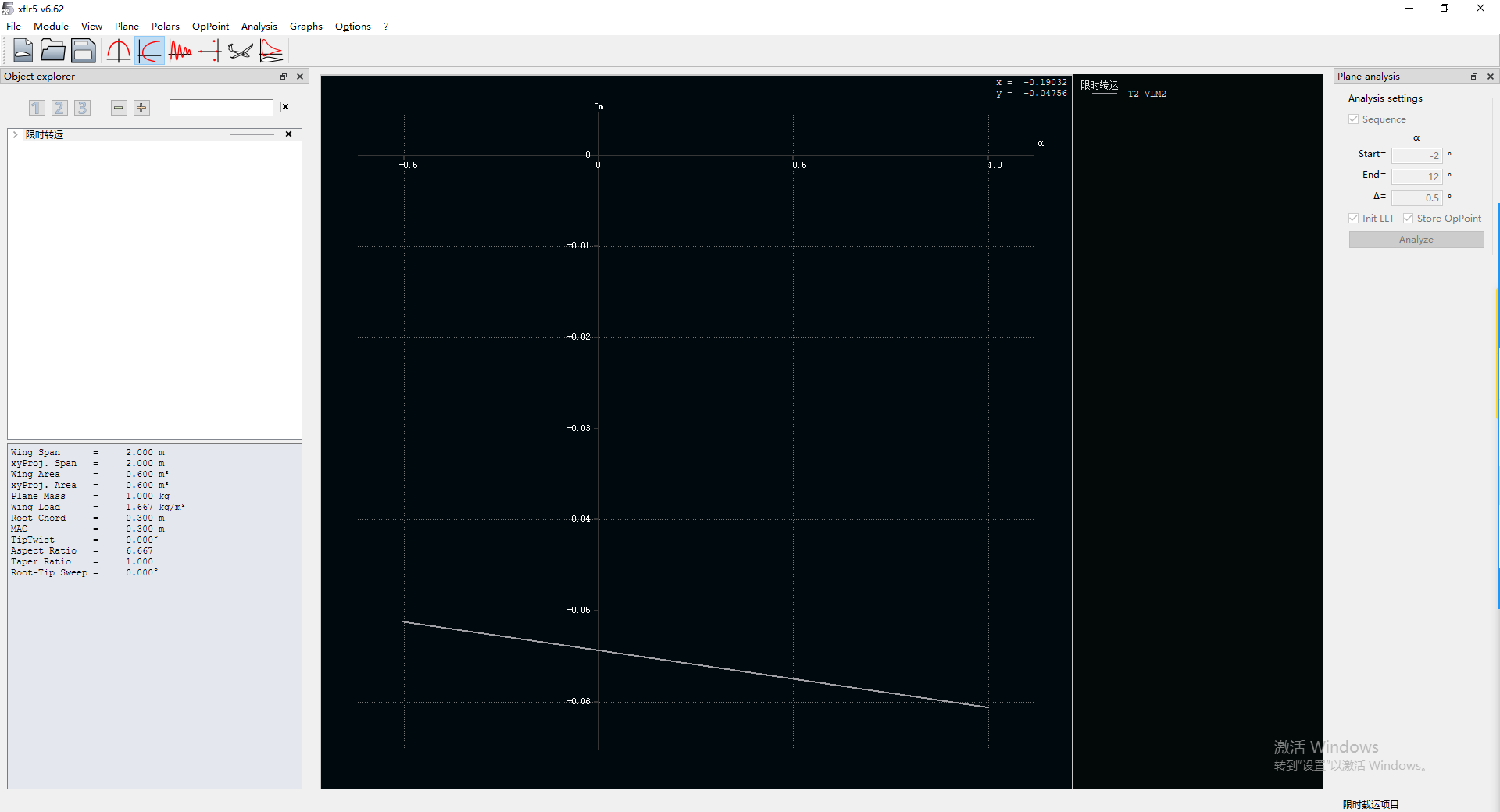Select the Polar view toolbar icon
Viewport: 1500px width, 812px height.
tap(149, 51)
